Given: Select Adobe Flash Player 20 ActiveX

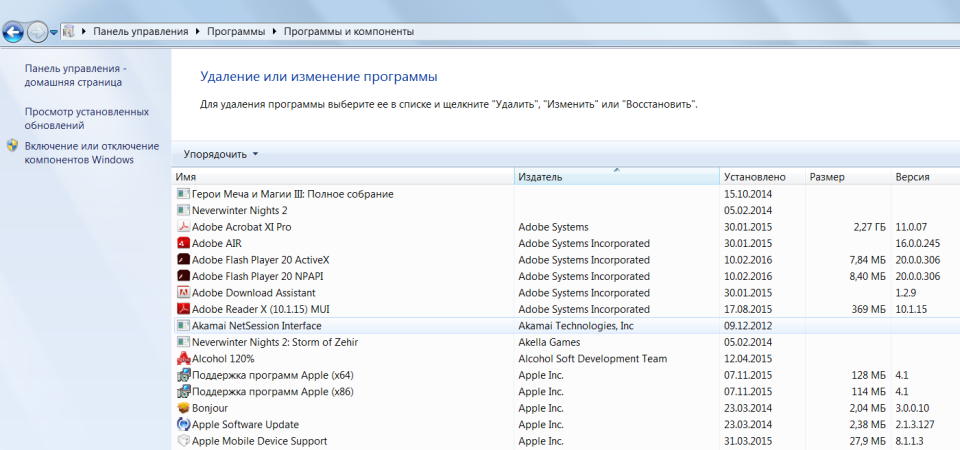Looking at the screenshot, I should coord(261,260).
